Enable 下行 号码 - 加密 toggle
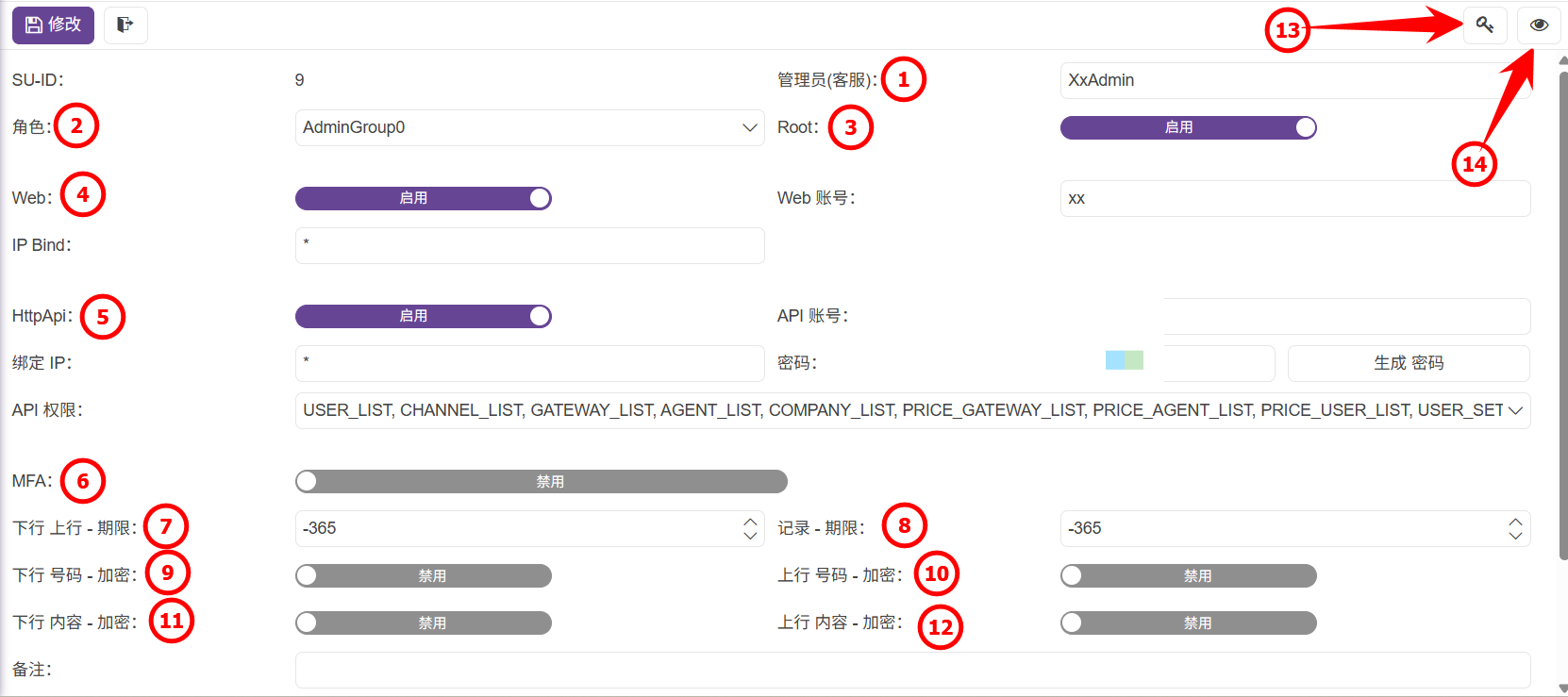This screenshot has height=697, width=1568. coord(423,575)
